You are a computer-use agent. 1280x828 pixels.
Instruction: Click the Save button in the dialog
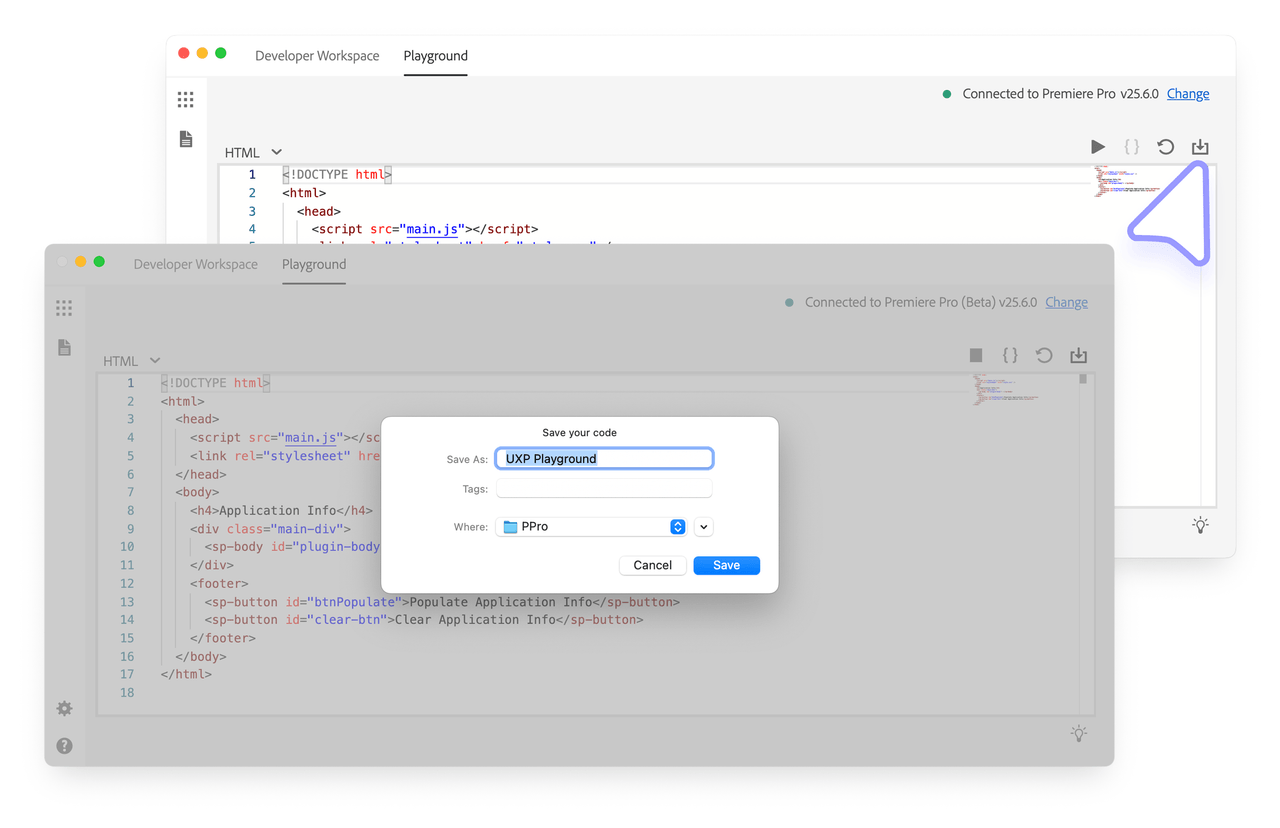pyautogui.click(x=726, y=565)
